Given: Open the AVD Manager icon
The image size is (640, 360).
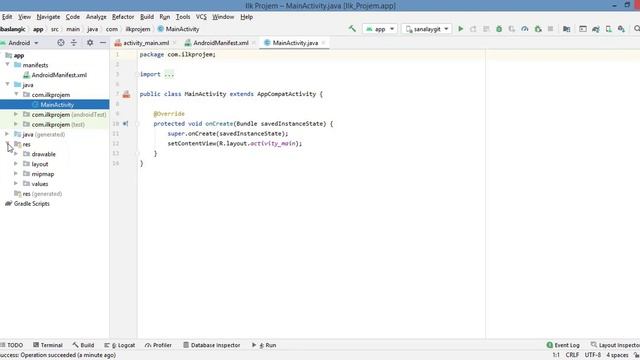Looking at the screenshot, I should (x=608, y=29).
